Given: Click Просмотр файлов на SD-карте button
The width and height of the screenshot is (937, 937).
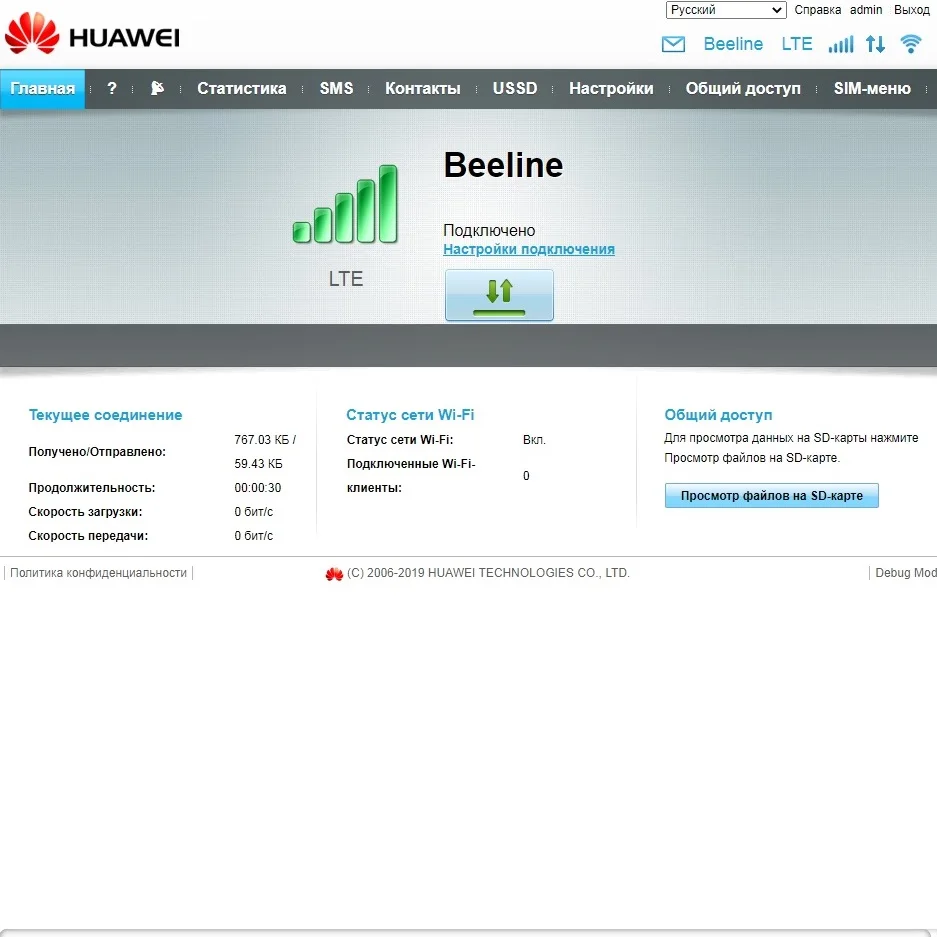Looking at the screenshot, I should coord(771,495).
